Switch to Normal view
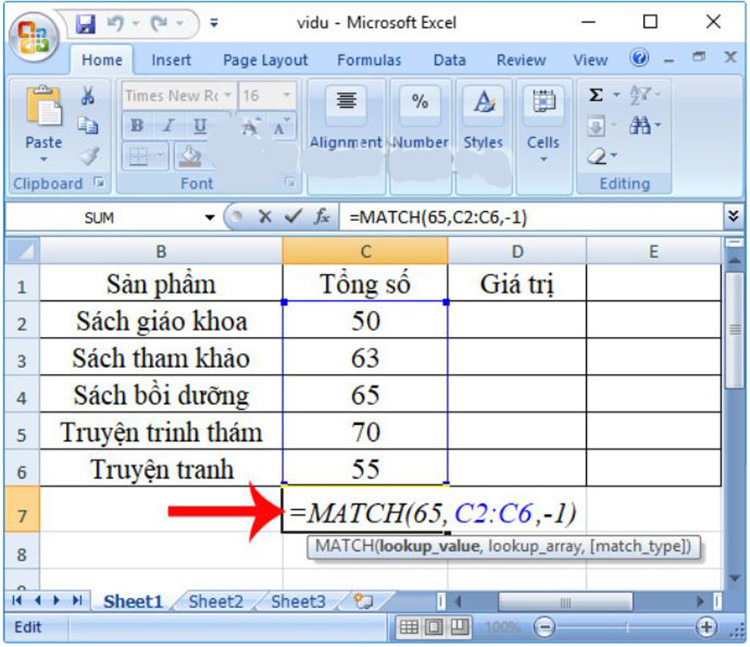This screenshot has height=647, width=750. tap(409, 627)
